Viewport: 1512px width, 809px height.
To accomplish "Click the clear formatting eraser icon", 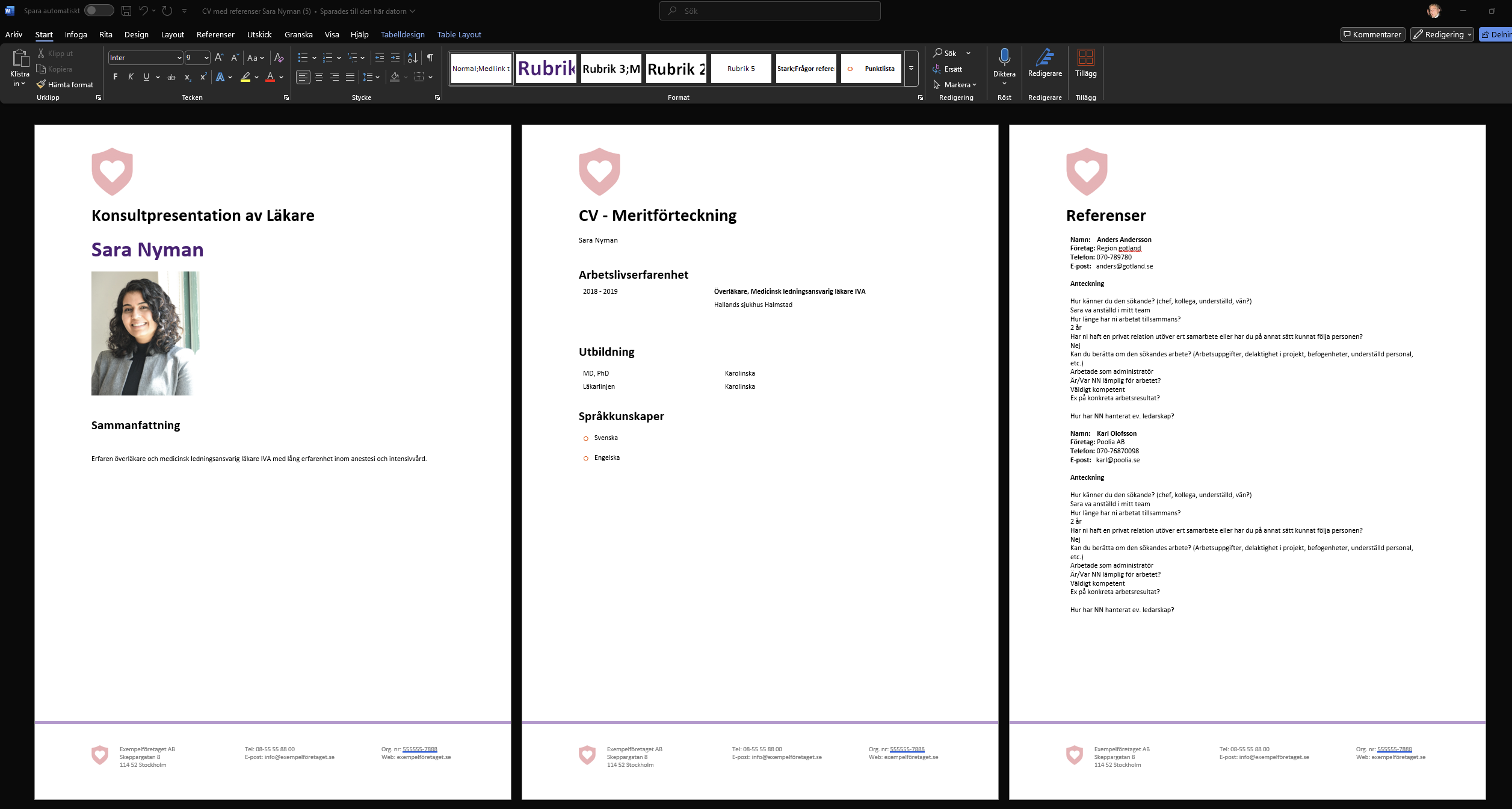I will pyautogui.click(x=279, y=58).
